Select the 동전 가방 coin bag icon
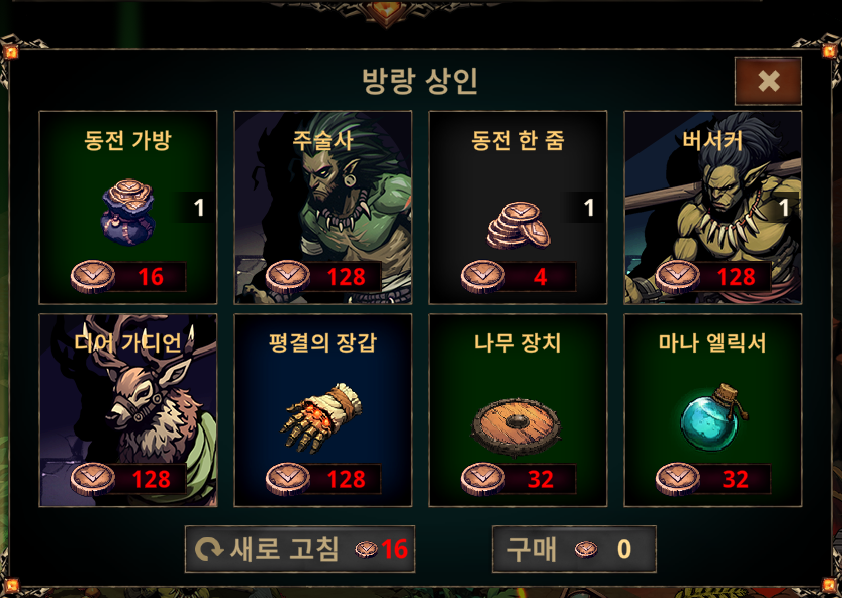Screen dimensions: 842x598 [x=128, y=213]
